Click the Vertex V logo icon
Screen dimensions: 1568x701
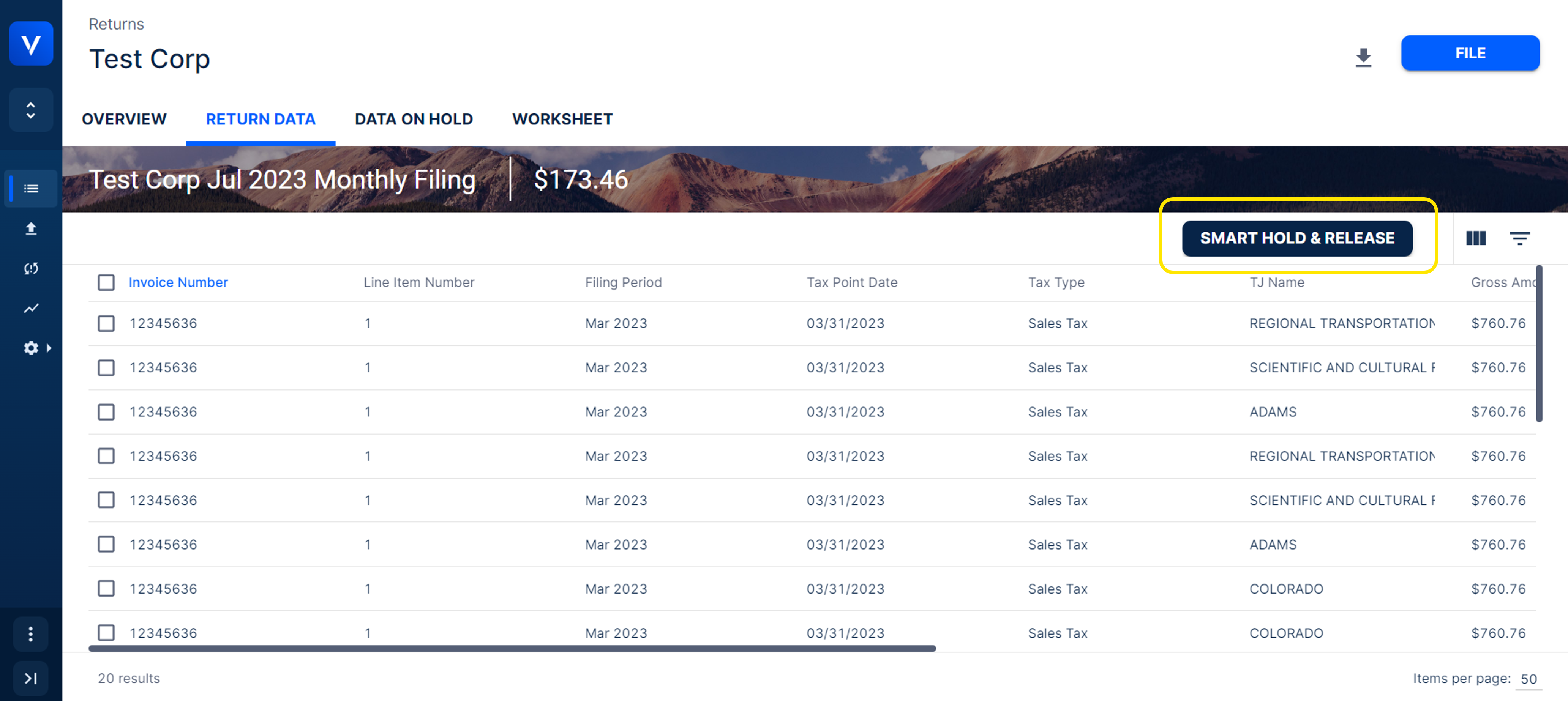pyautogui.click(x=30, y=43)
